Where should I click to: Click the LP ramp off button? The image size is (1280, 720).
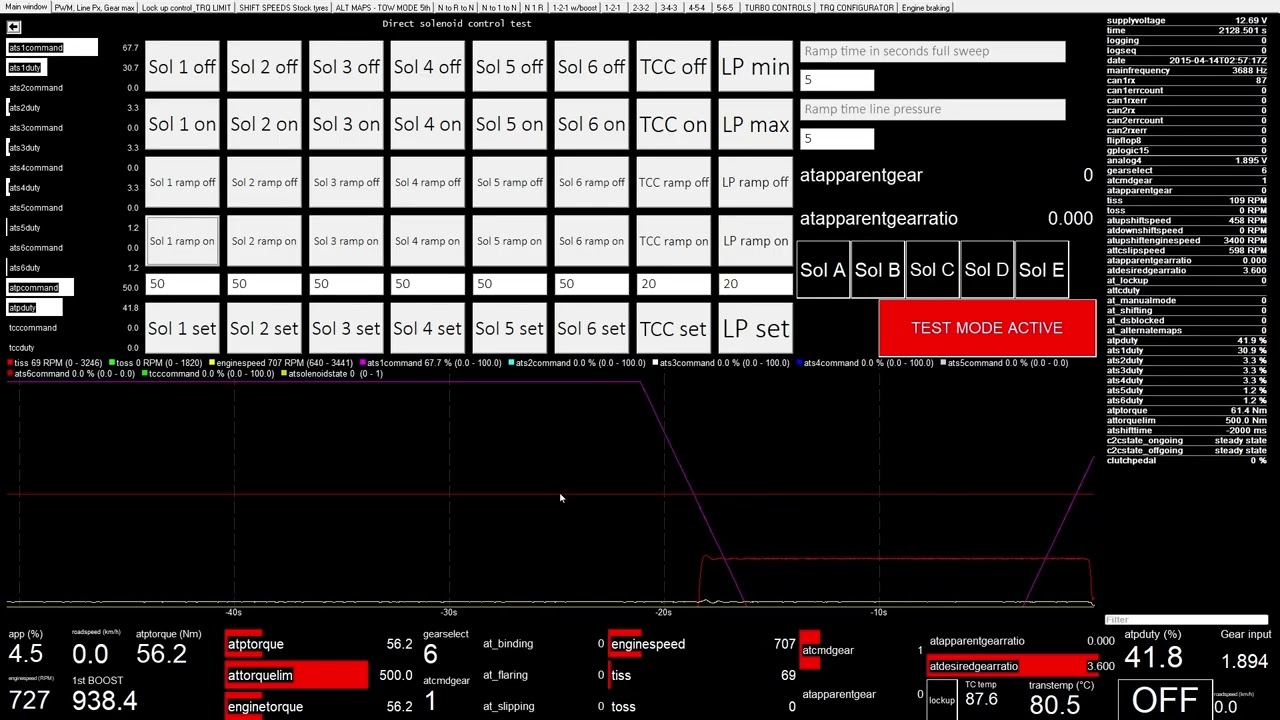(755, 183)
